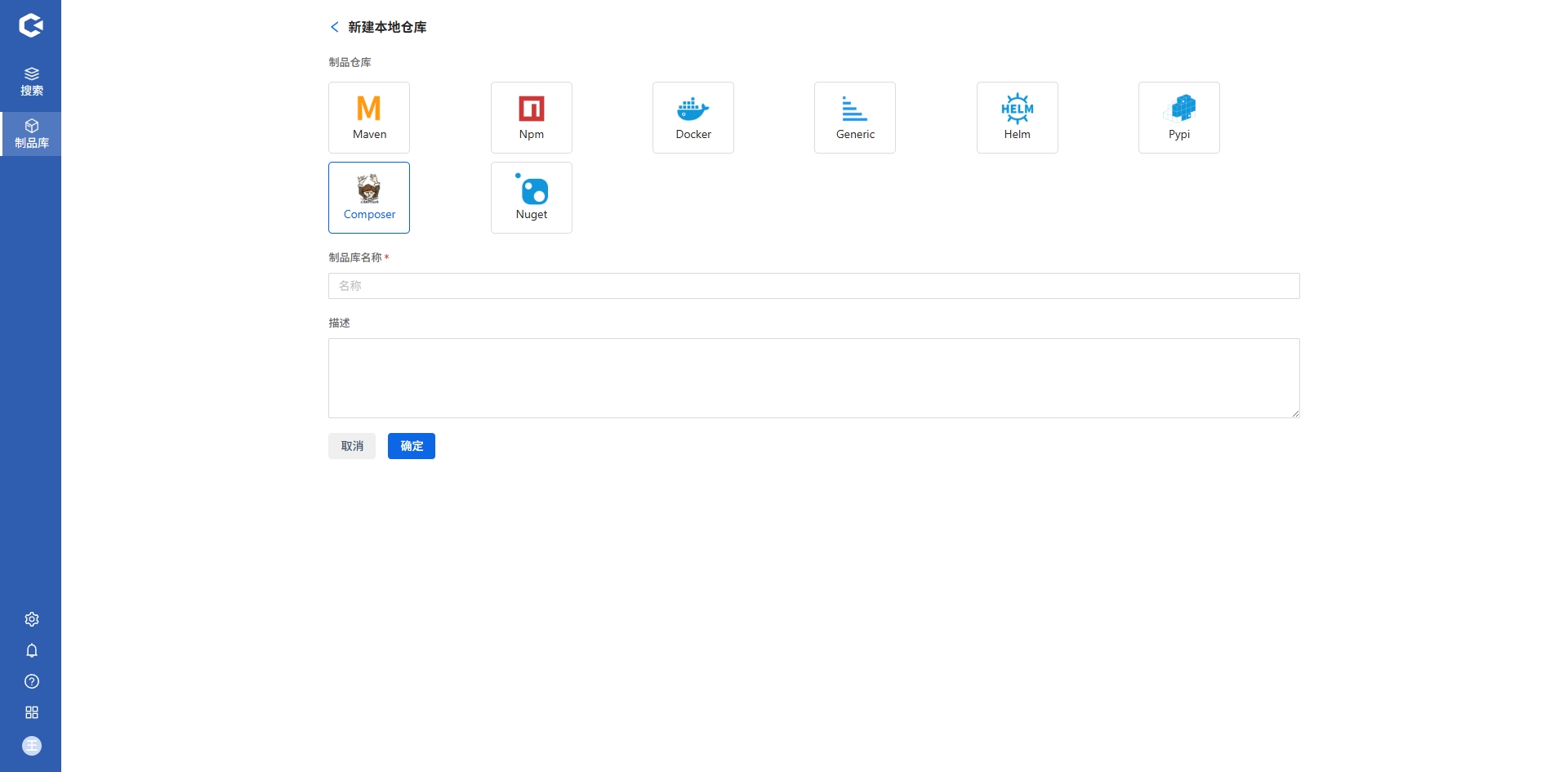This screenshot has width=1568, height=772.
Task: Select the Maven repository type
Action: coord(369,118)
